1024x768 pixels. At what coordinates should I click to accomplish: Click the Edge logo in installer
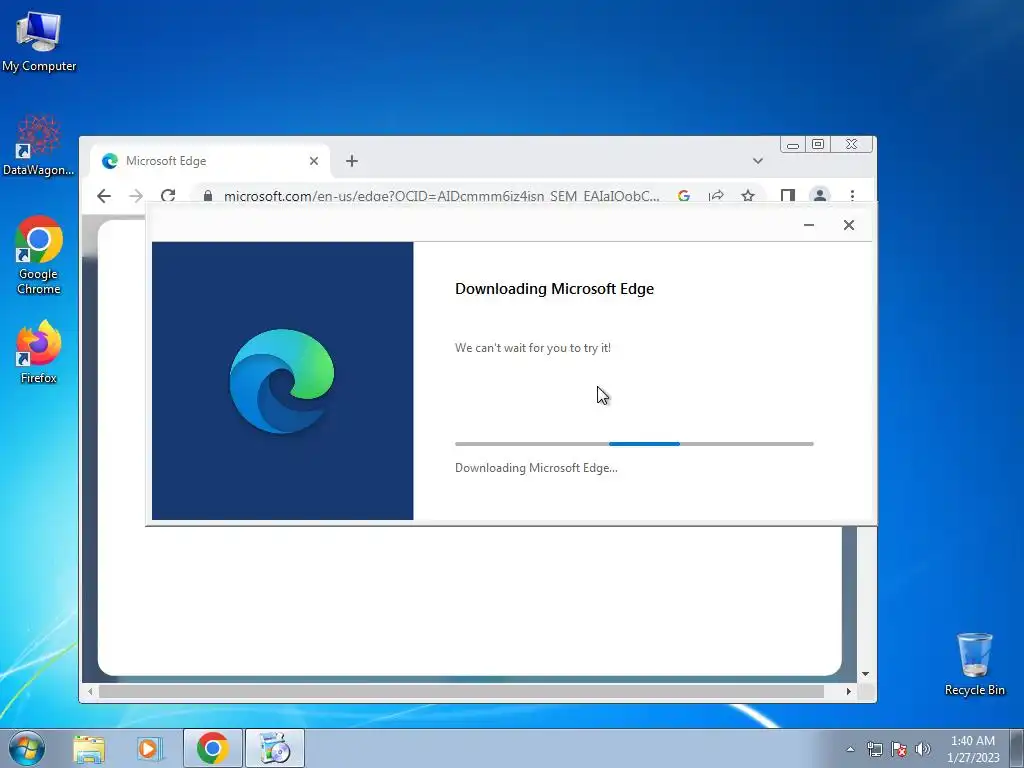281,381
